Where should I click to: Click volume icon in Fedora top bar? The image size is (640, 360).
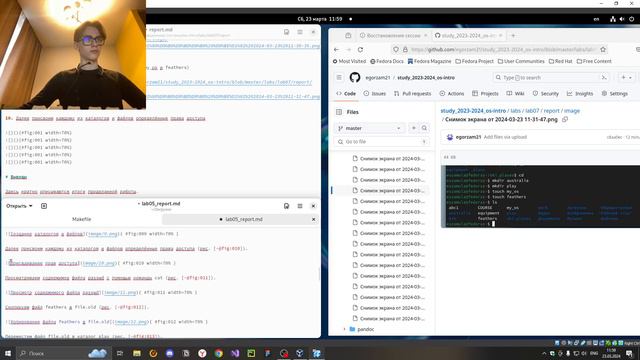point(622,19)
